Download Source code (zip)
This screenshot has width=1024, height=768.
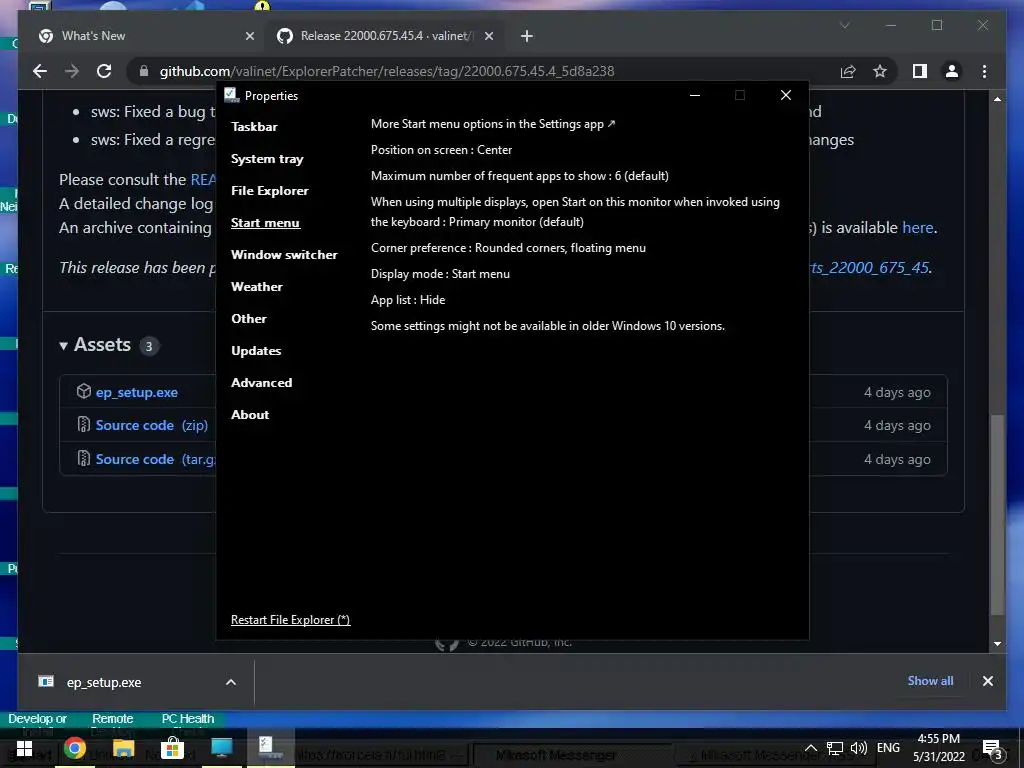[x=152, y=425]
